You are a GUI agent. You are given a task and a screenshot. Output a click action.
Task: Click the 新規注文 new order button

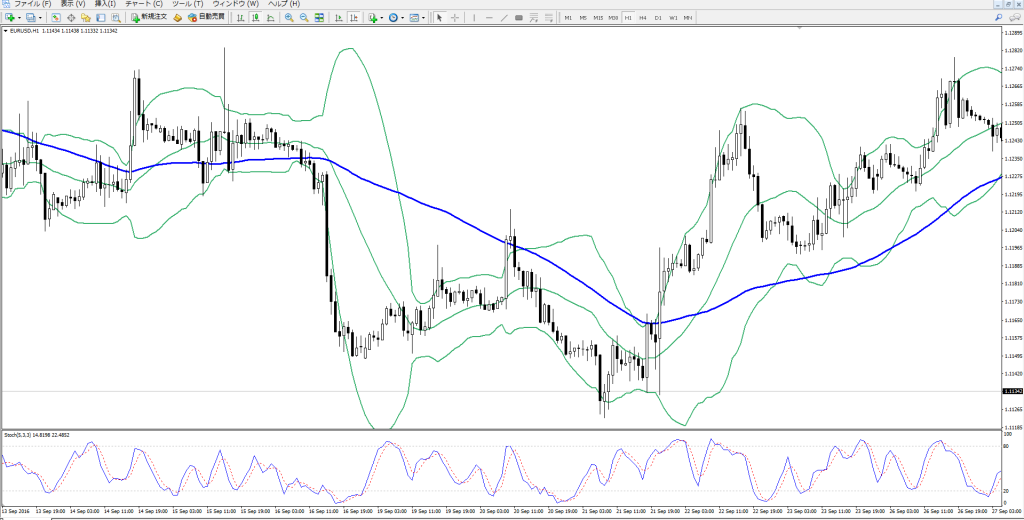(x=148, y=18)
